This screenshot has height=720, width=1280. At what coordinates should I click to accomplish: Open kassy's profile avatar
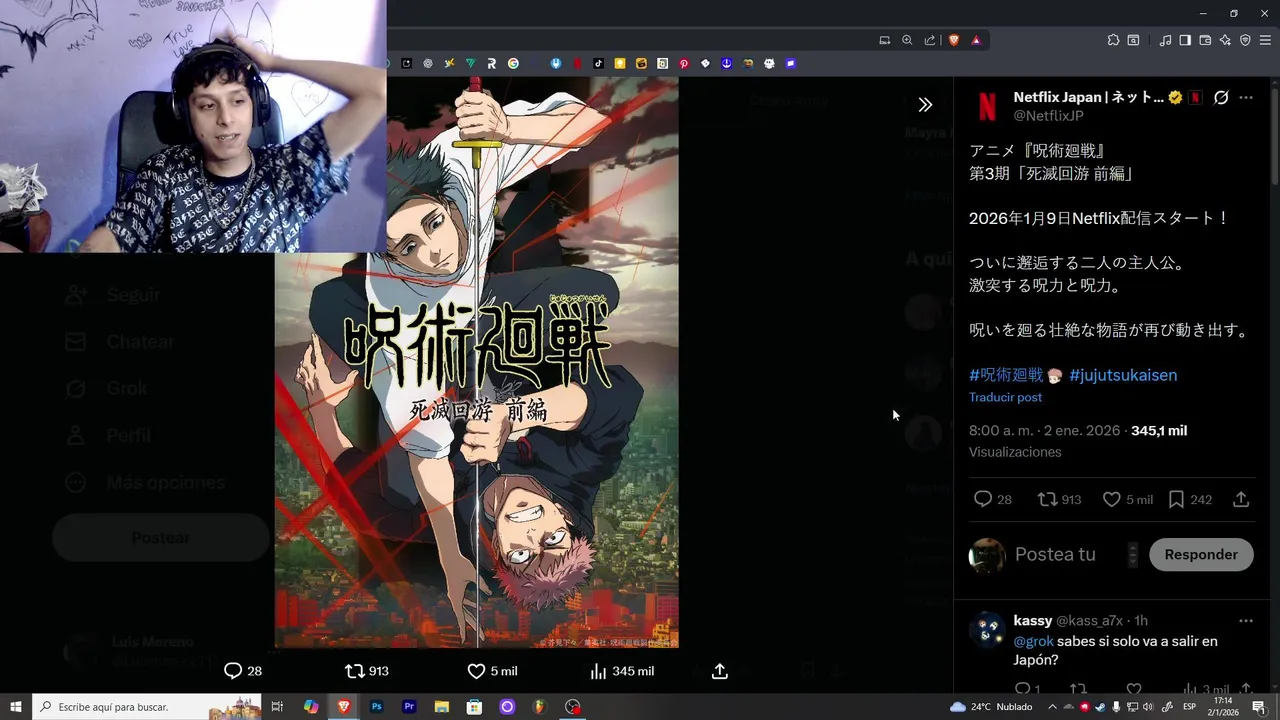click(987, 630)
